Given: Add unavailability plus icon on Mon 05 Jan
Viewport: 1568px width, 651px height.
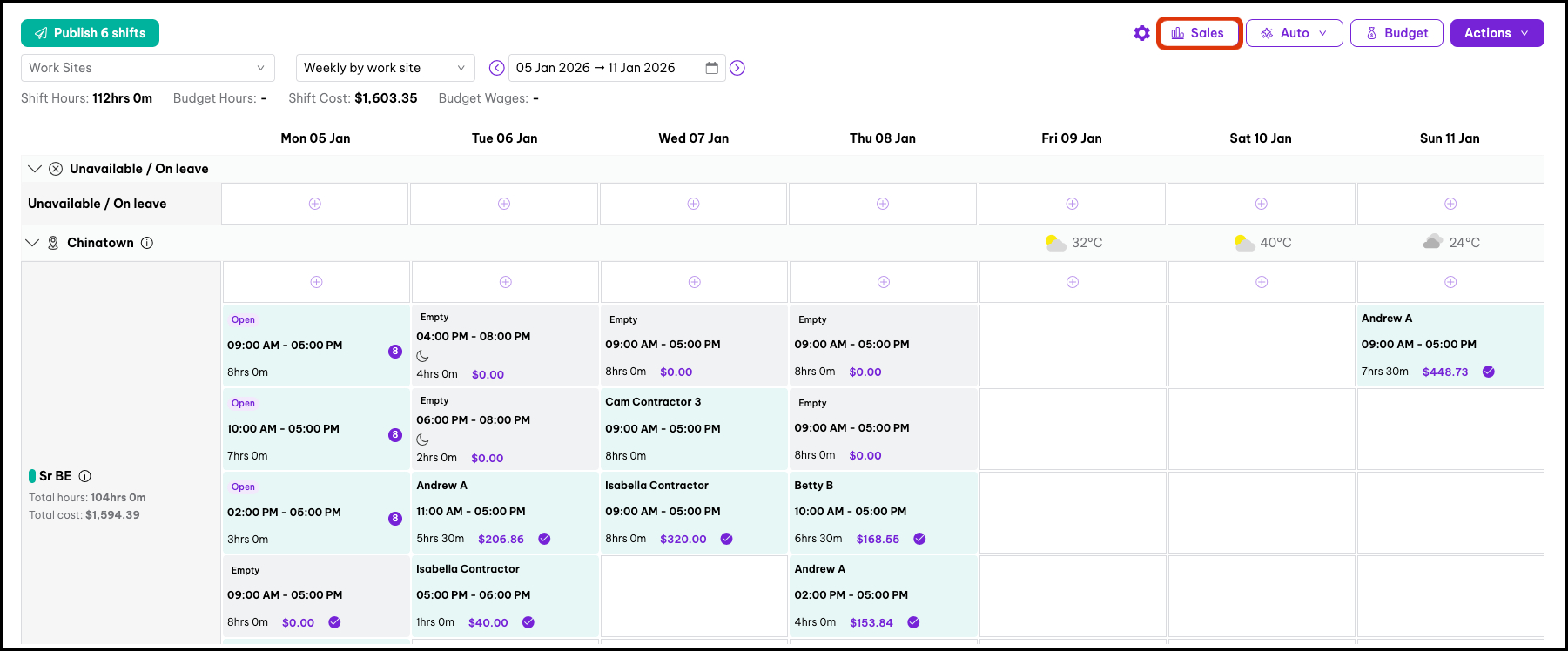Looking at the screenshot, I should [x=315, y=204].
